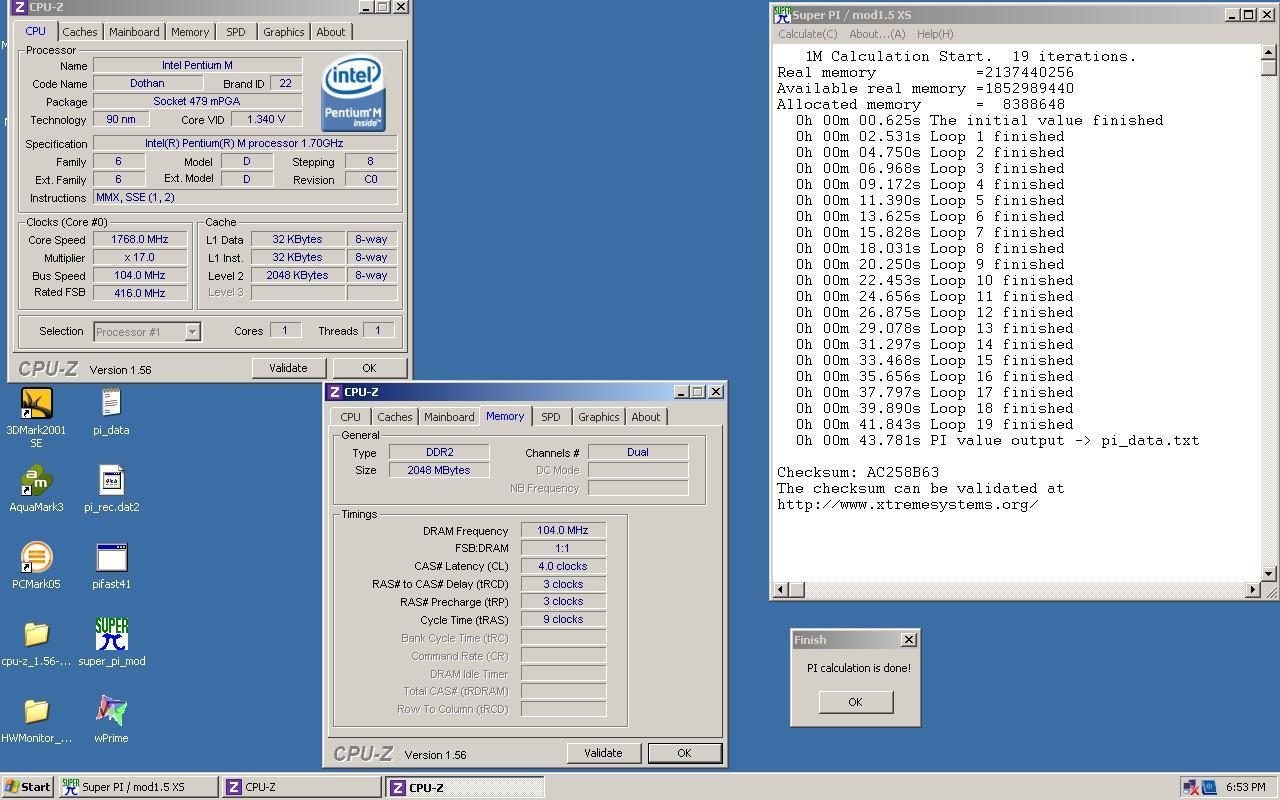Viewport: 1280px width, 800px height.
Task: Switch to Mainboard tab in Memory CPU-Z window
Action: click(449, 417)
